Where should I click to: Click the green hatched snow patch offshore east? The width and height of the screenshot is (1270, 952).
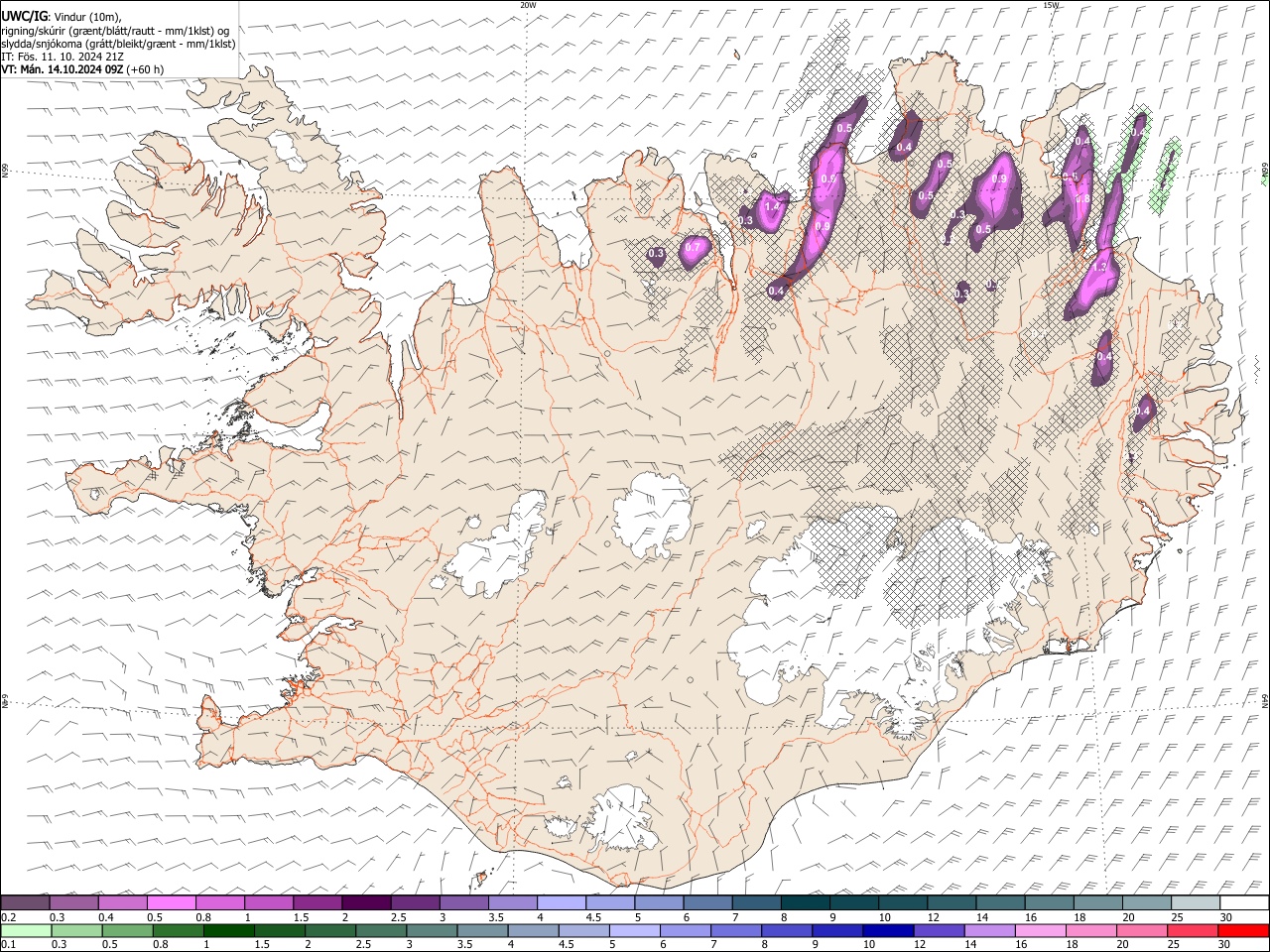pyautogui.click(x=1164, y=177)
